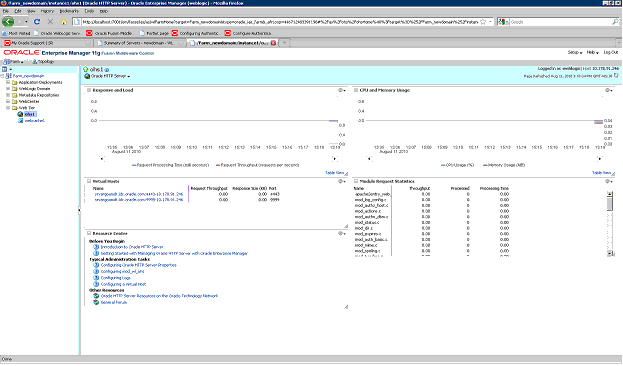The height and width of the screenshot is (366, 623).
Task: Open navigation tree view options icon
Action: (7, 69)
